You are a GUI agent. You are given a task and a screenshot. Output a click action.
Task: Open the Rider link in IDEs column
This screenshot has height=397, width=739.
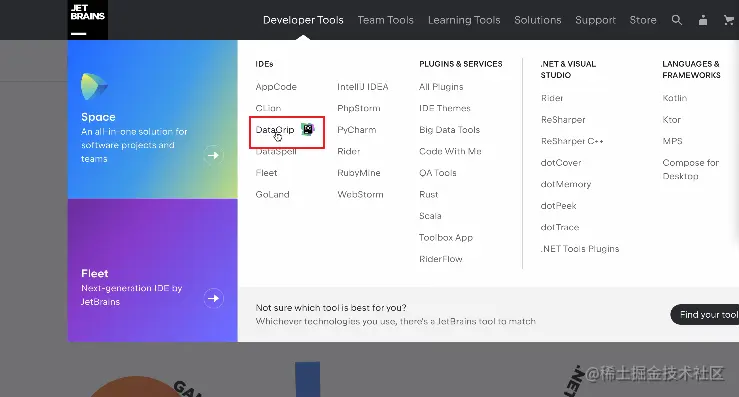(x=349, y=151)
